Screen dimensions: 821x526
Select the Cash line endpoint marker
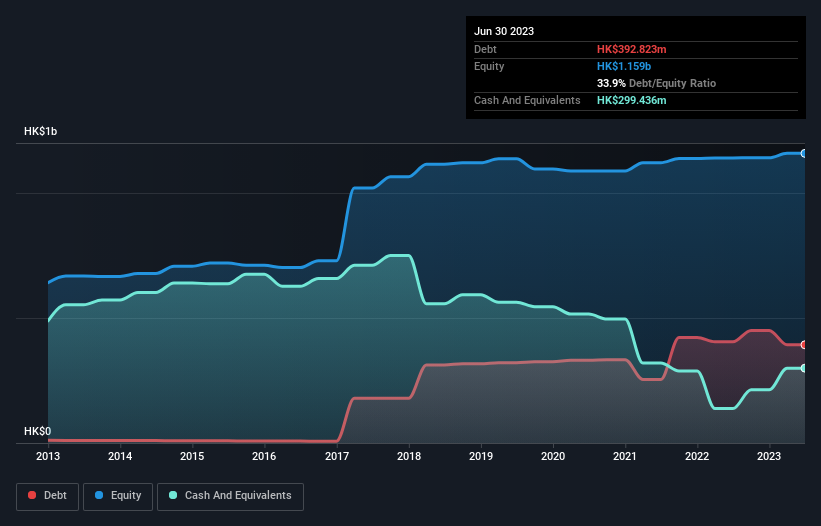pyautogui.click(x=804, y=368)
